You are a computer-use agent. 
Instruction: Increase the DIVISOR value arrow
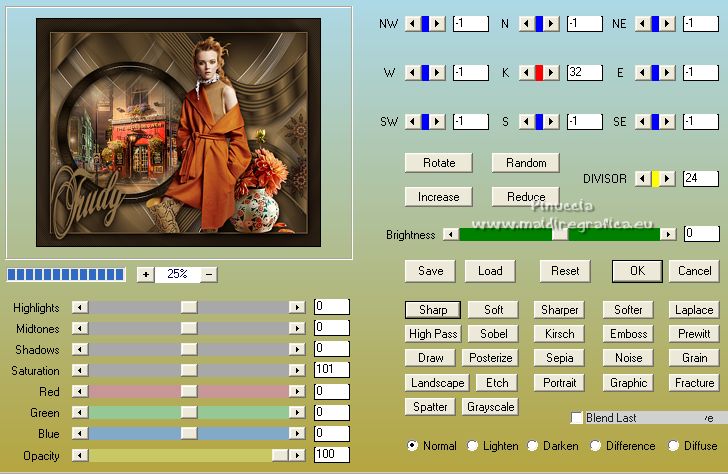(x=668, y=178)
